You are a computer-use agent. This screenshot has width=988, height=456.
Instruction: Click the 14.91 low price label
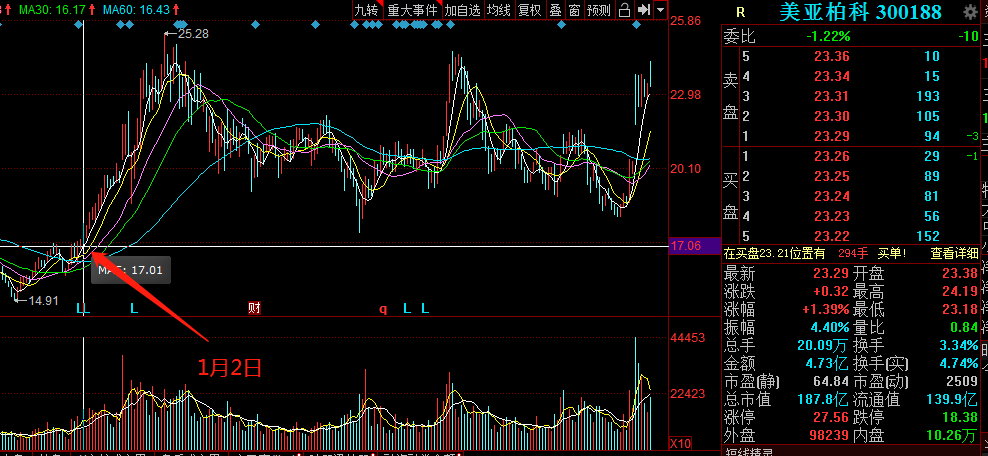click(43, 300)
